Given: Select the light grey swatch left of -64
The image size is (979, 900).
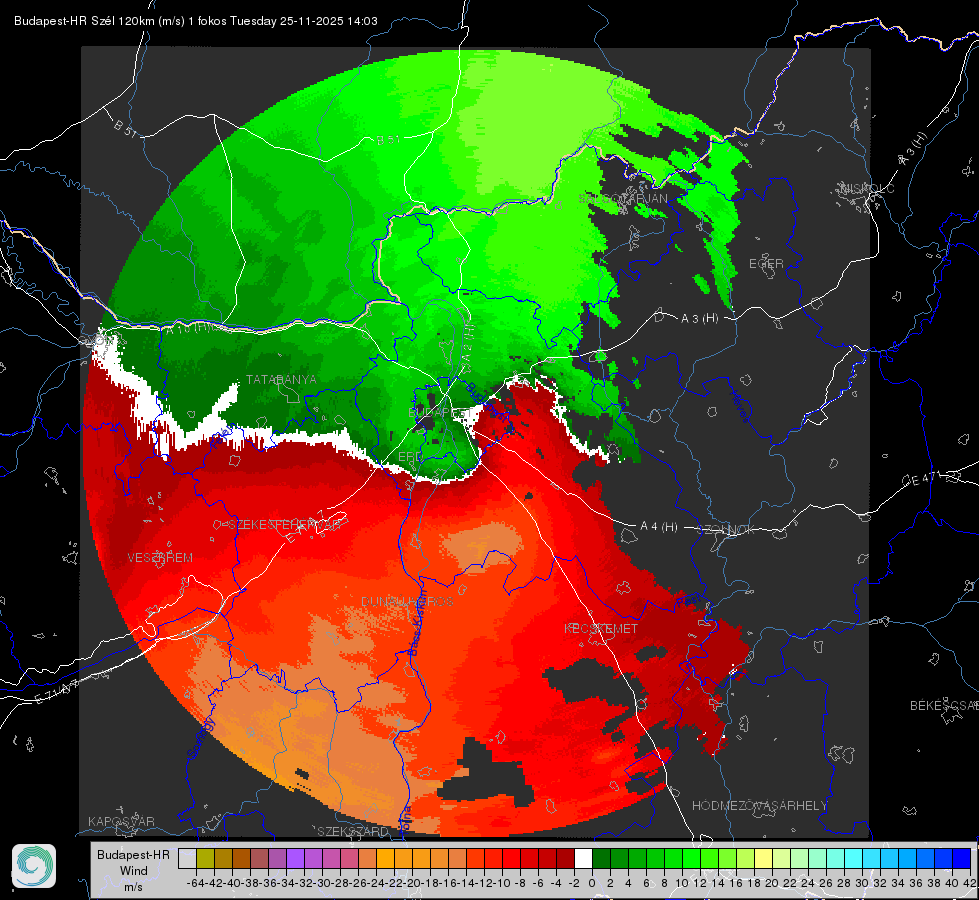Looking at the screenshot, I should pos(187,858).
